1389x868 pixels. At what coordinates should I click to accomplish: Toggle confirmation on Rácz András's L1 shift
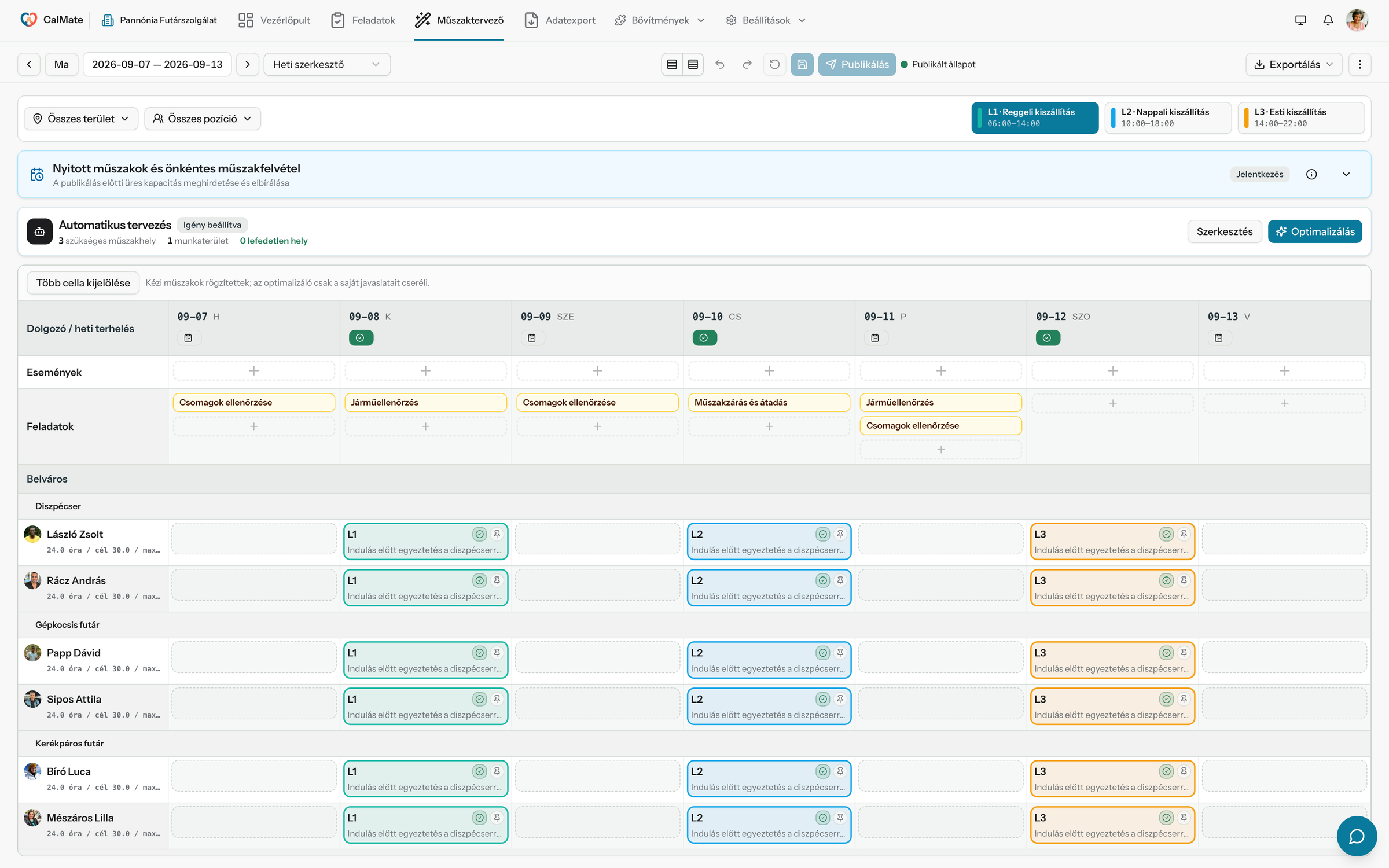click(x=479, y=580)
